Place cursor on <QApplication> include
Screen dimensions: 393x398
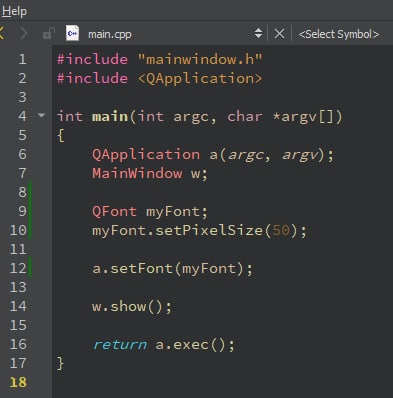(x=200, y=79)
